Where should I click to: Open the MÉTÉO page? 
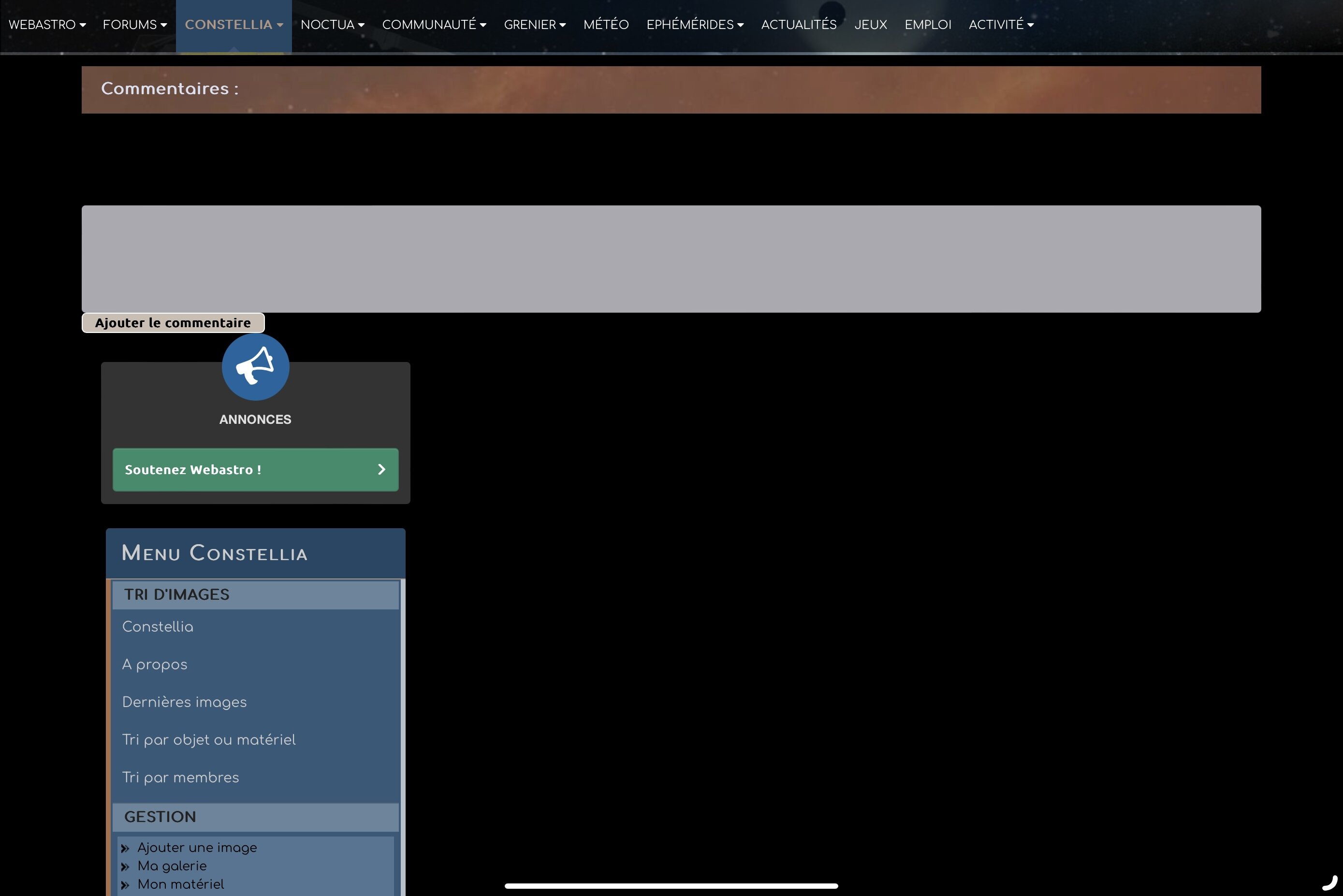point(606,25)
